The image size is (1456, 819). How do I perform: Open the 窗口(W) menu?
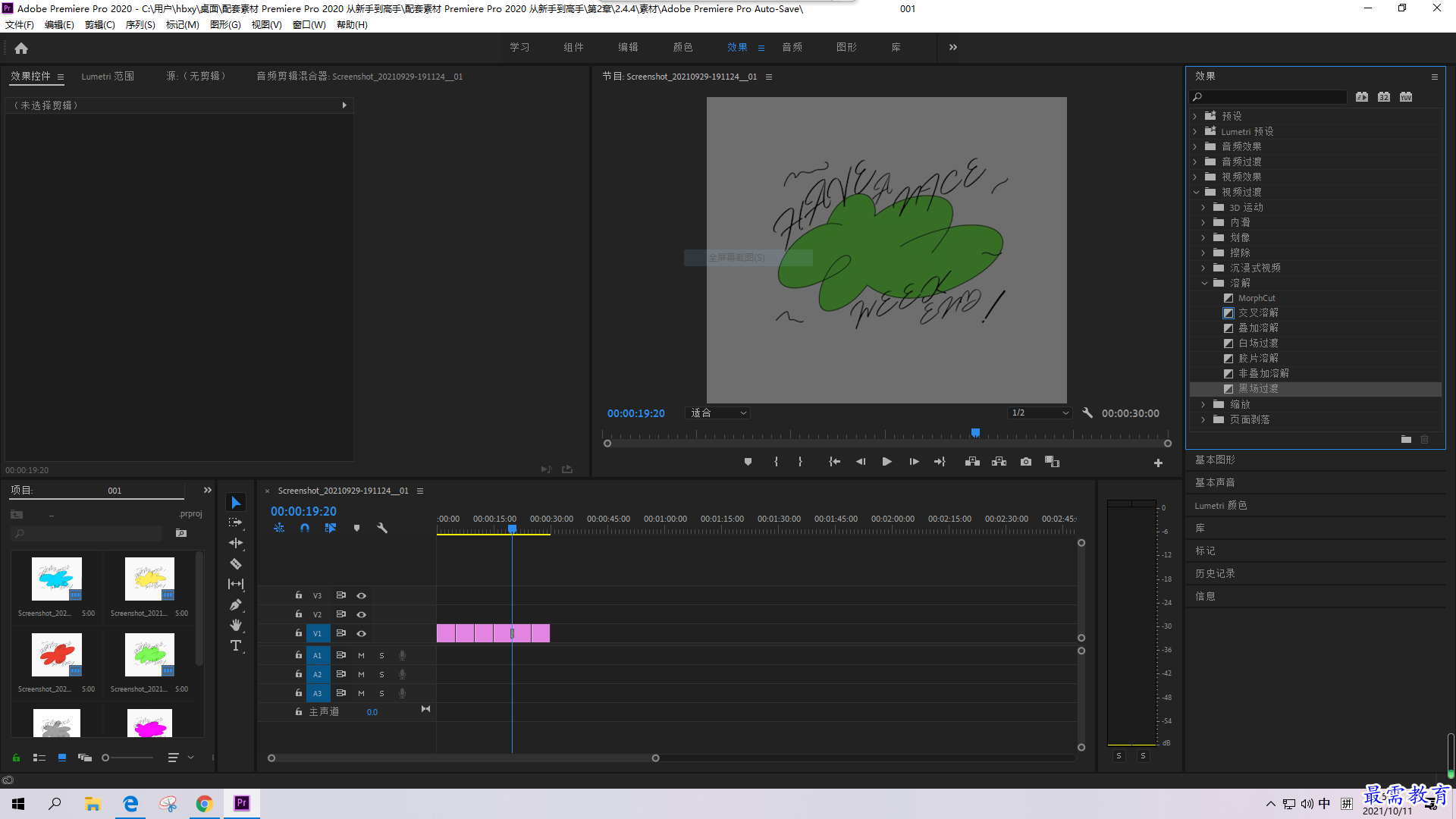tap(309, 25)
